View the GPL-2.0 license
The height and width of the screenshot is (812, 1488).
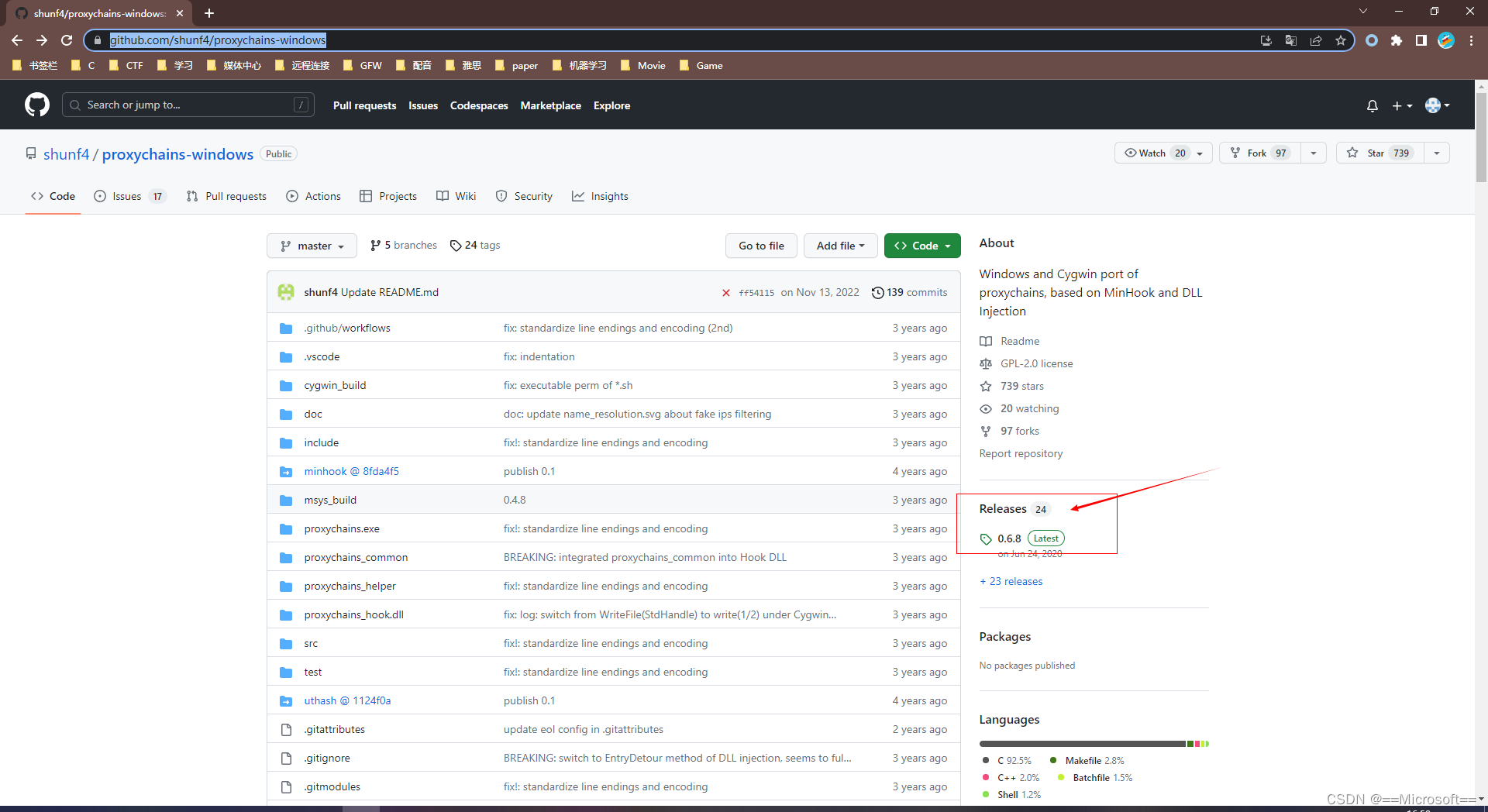[1026, 363]
